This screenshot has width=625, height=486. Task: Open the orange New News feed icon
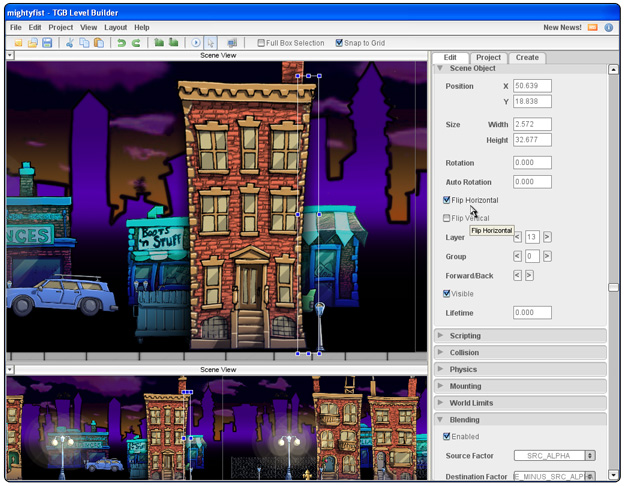593,28
